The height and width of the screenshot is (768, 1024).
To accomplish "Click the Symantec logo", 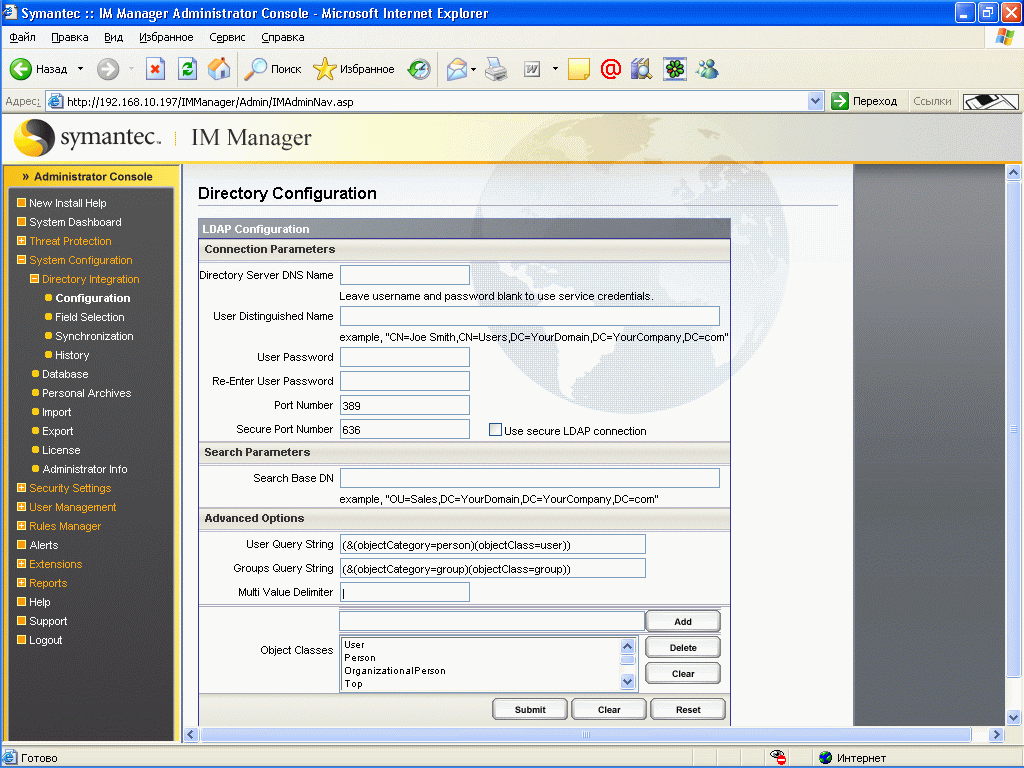I will (x=88, y=138).
